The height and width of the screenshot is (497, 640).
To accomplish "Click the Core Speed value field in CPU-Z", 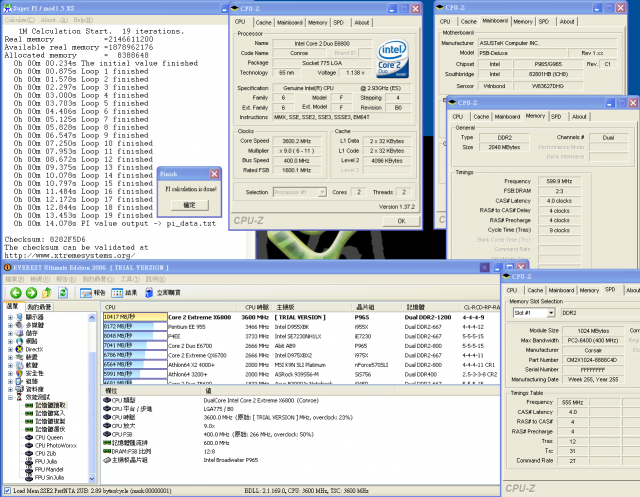I will (x=297, y=141).
